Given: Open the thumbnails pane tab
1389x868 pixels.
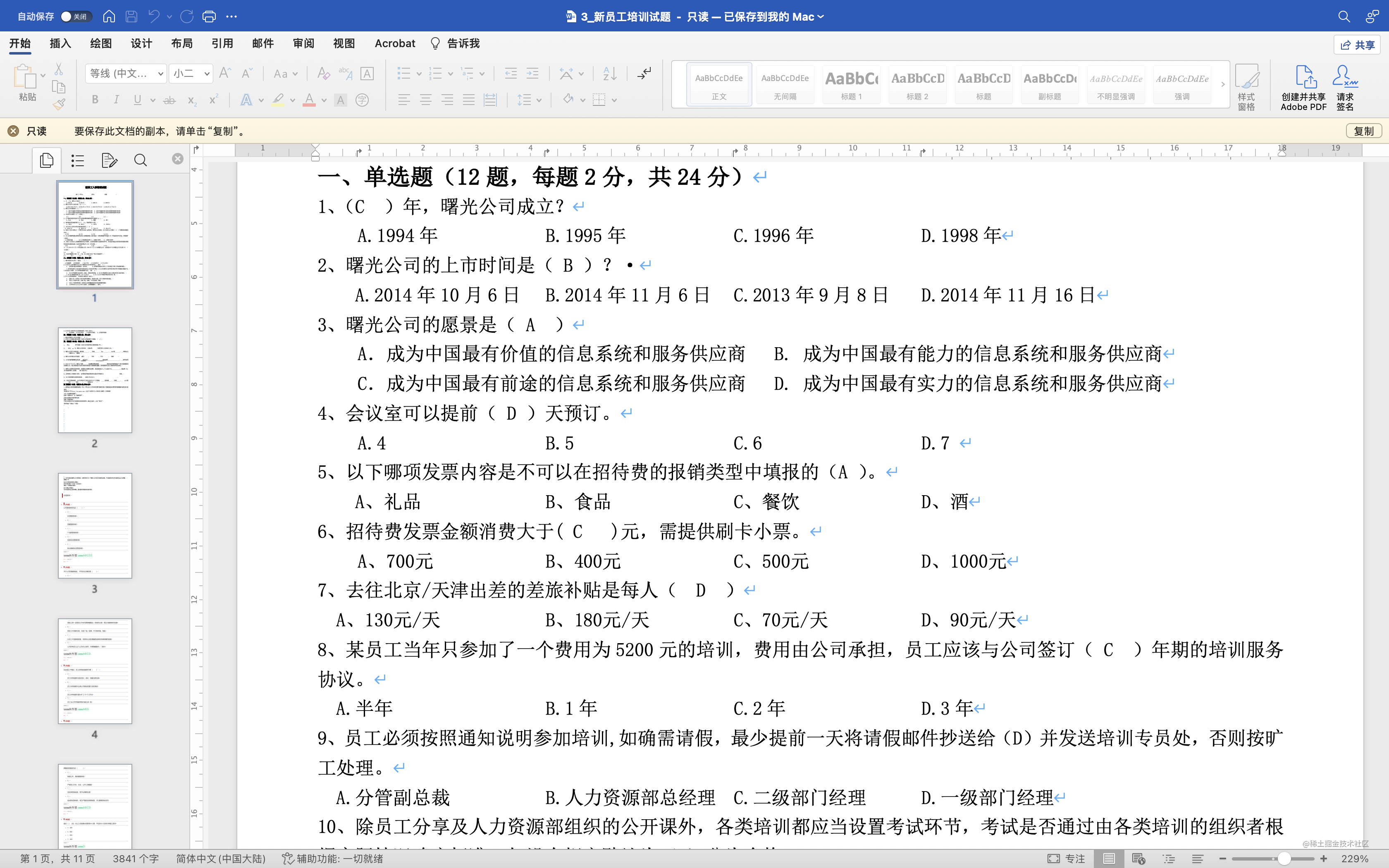Looking at the screenshot, I should pyautogui.click(x=46, y=160).
